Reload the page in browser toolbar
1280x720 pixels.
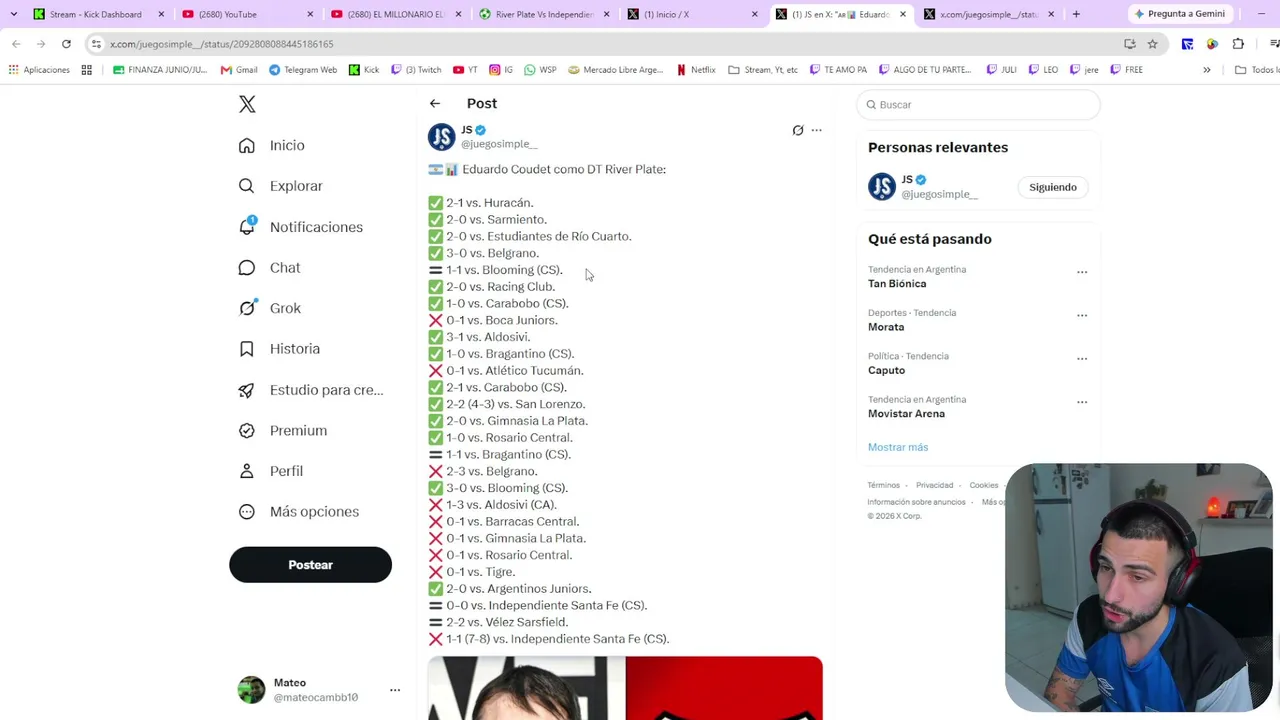[66, 44]
